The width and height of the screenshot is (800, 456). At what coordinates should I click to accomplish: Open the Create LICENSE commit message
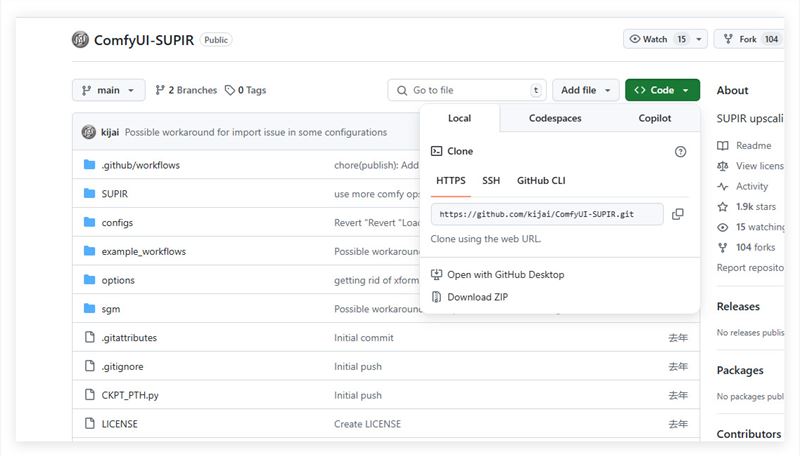click(367, 424)
